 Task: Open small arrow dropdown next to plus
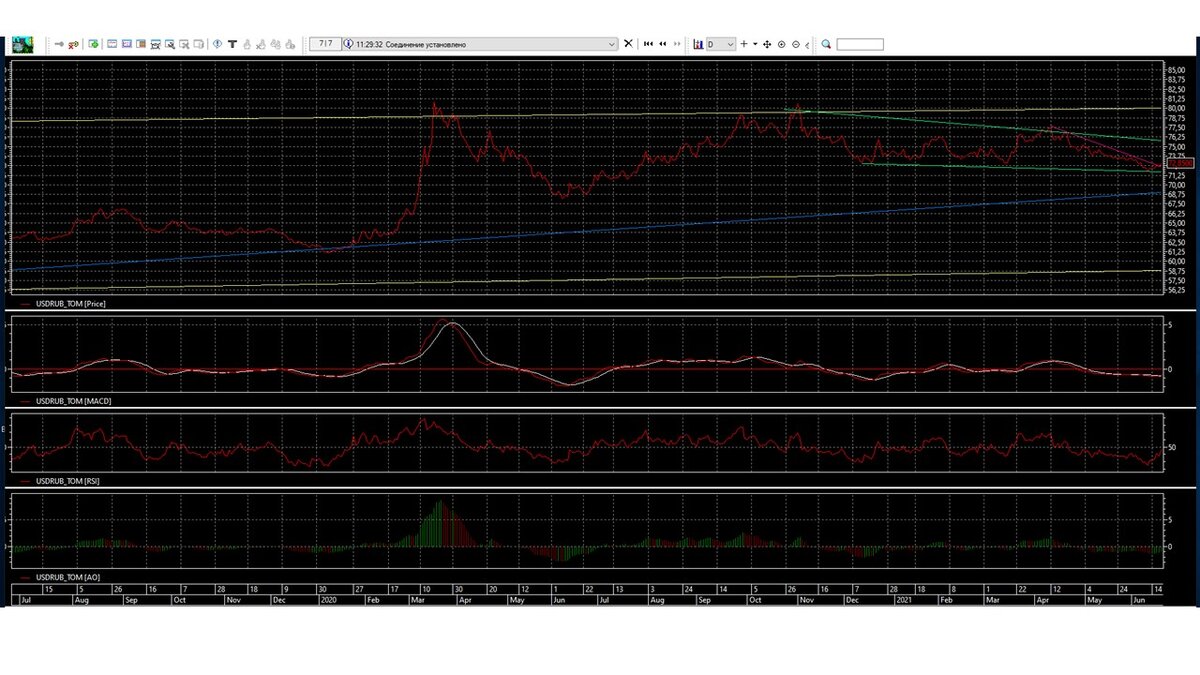pyautogui.click(x=755, y=44)
